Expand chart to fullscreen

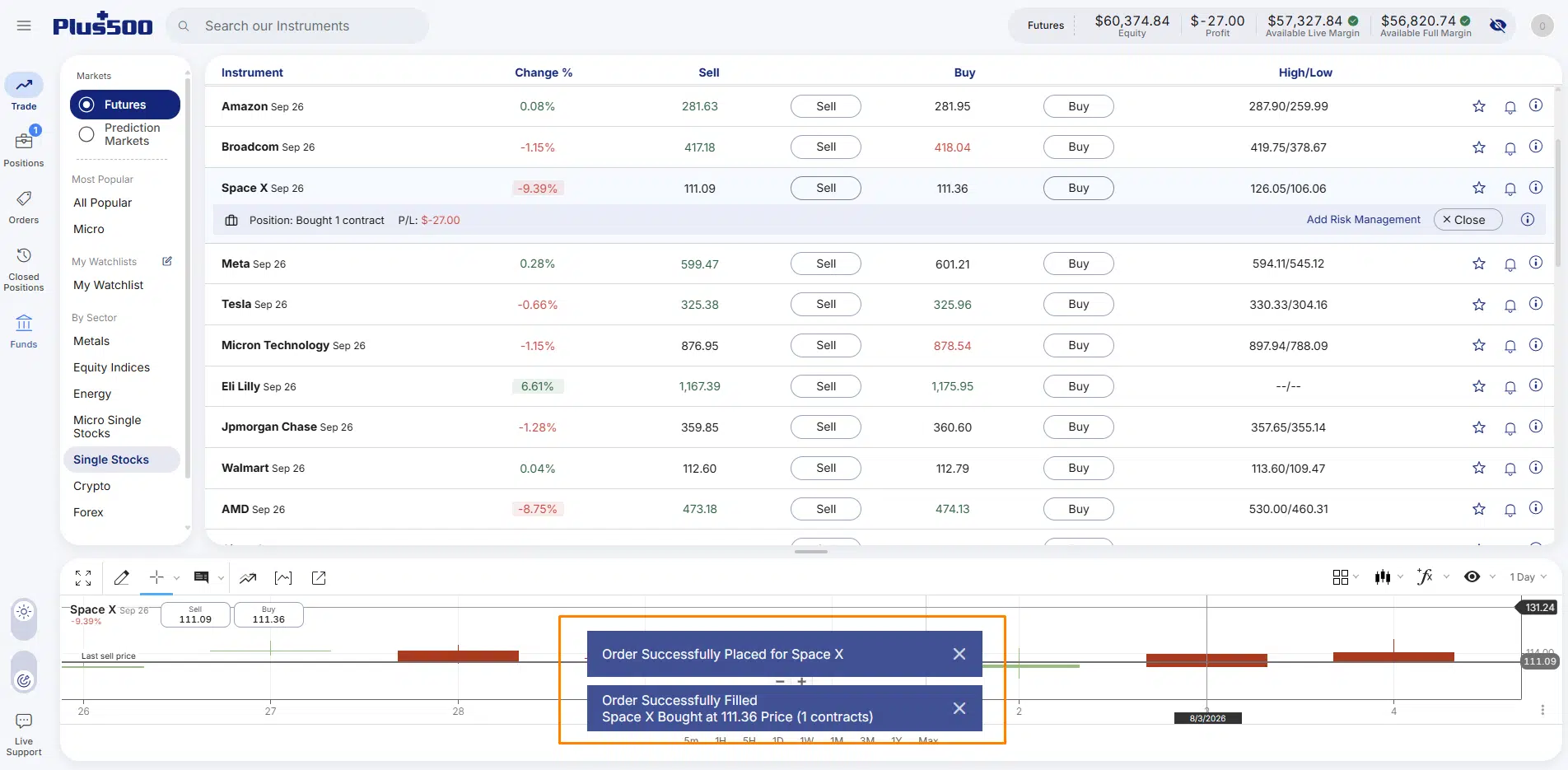83,578
